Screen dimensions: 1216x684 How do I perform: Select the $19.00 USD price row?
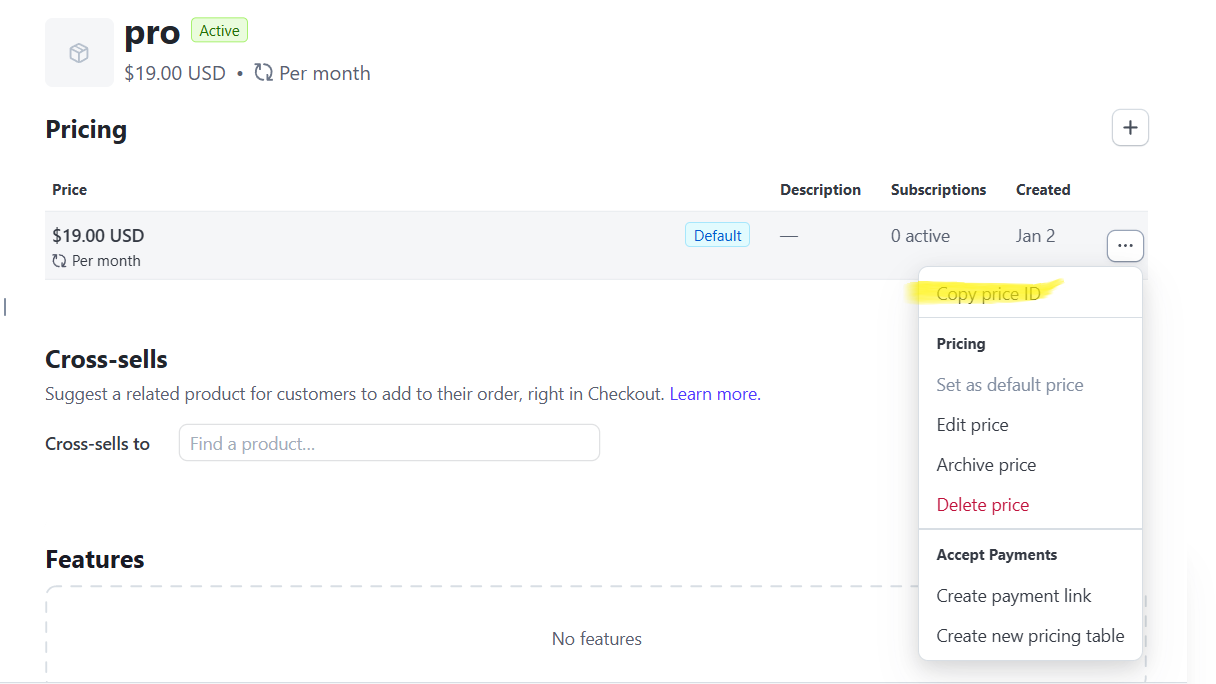point(400,245)
